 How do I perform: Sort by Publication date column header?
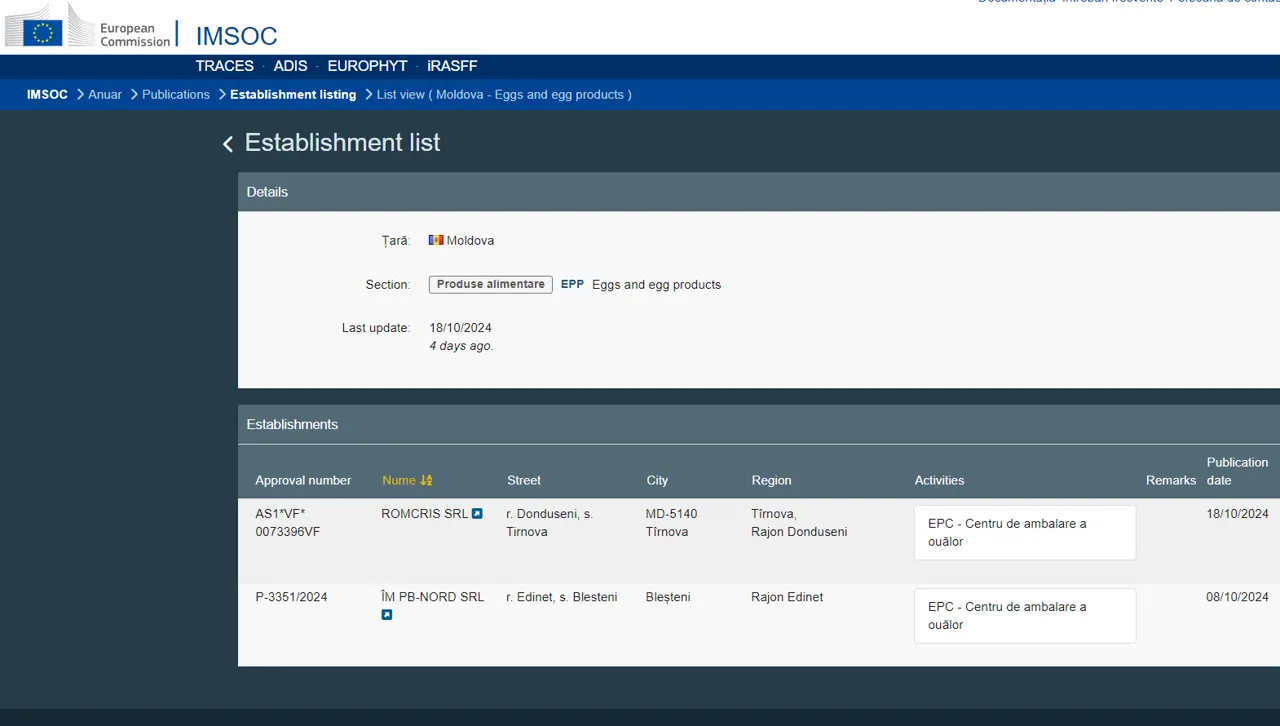1237,472
